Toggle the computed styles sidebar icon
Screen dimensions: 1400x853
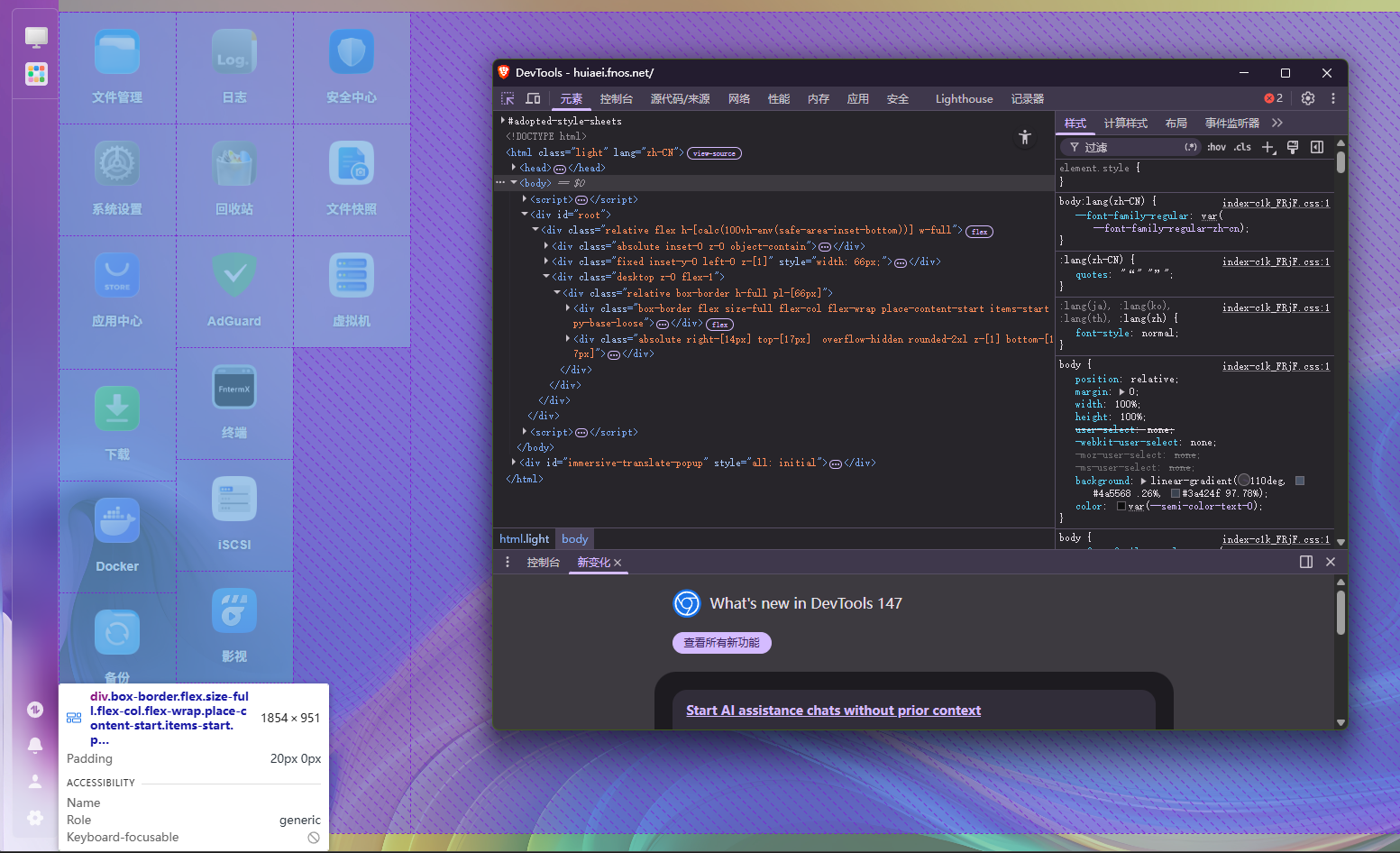pos(1317,147)
